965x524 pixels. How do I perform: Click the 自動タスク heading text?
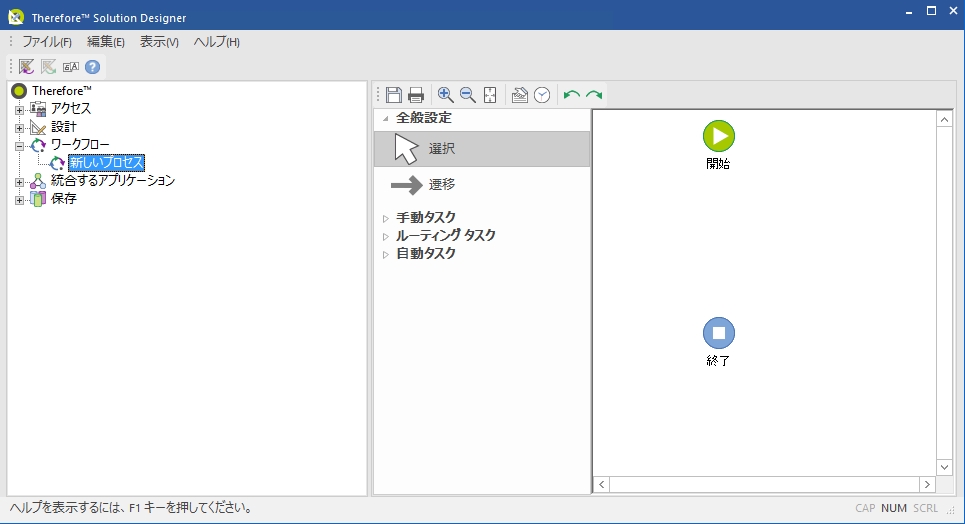pos(426,253)
